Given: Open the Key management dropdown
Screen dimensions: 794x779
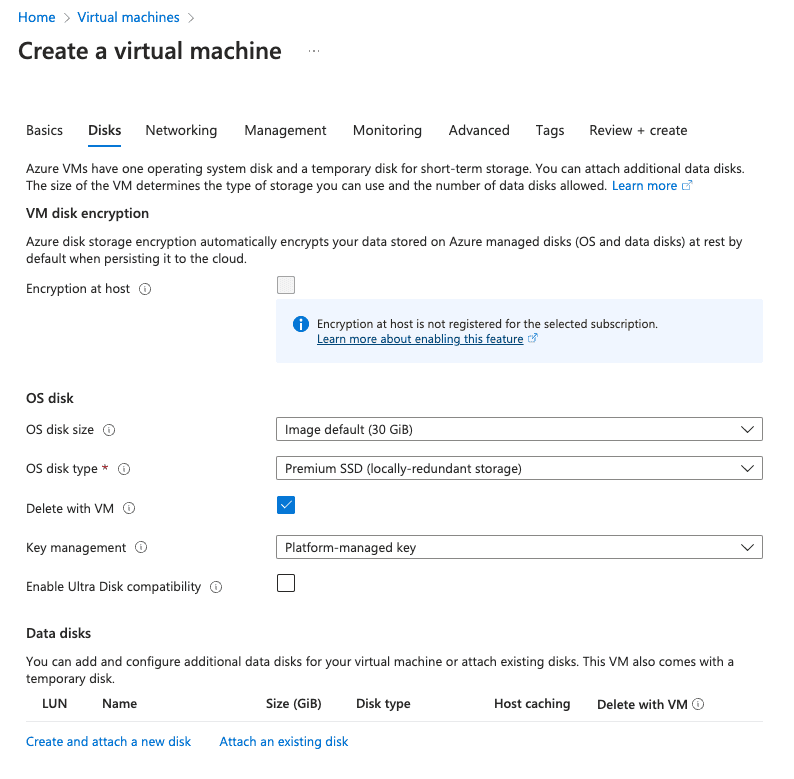Looking at the screenshot, I should [x=519, y=547].
